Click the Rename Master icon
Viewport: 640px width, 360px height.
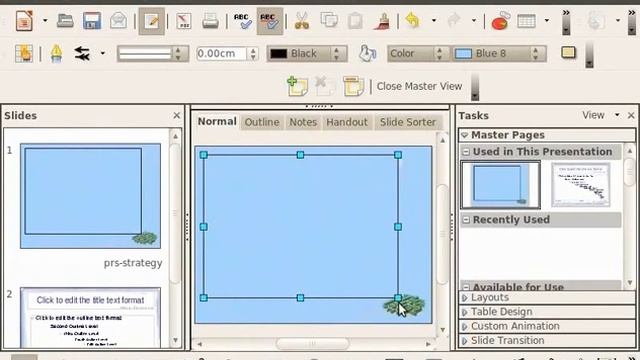pyautogui.click(x=353, y=86)
